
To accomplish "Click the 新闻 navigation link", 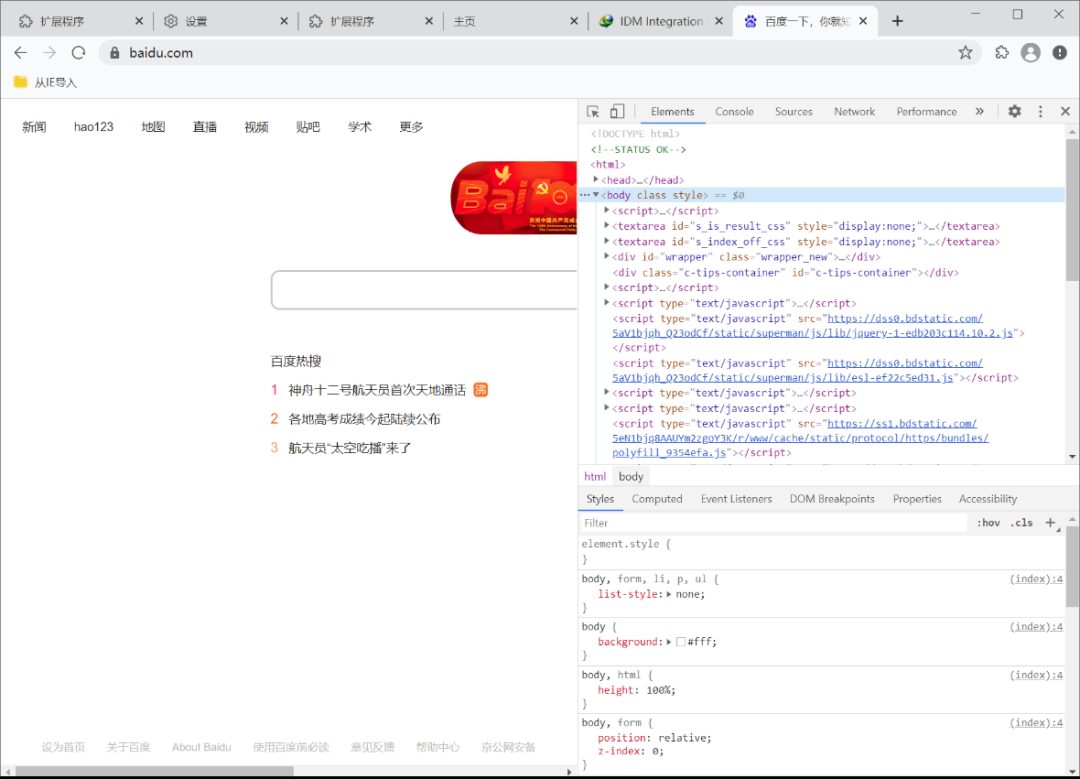I will coord(34,127).
